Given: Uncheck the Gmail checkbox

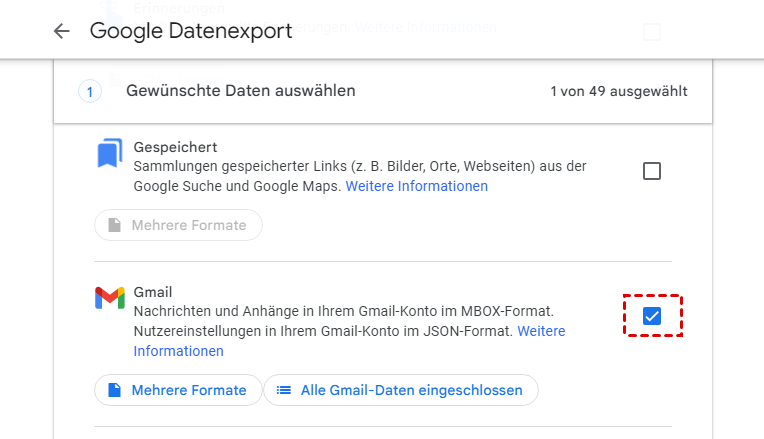Looking at the screenshot, I should [652, 316].
